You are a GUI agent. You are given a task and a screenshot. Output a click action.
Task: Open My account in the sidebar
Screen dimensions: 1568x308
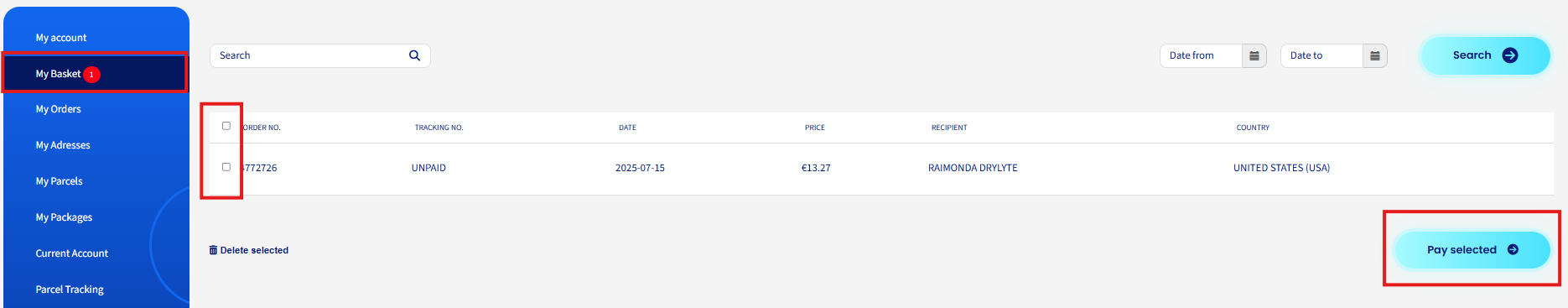click(61, 38)
